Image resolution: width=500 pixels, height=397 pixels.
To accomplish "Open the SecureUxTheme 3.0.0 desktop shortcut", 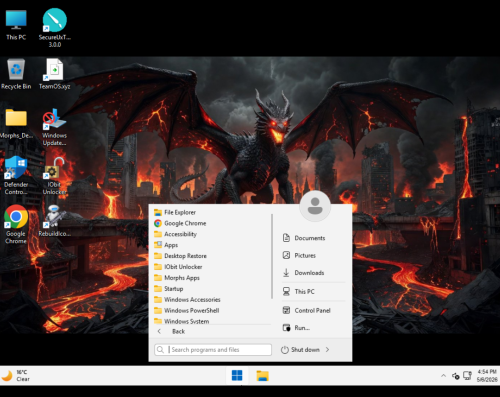I will pyautogui.click(x=55, y=28).
